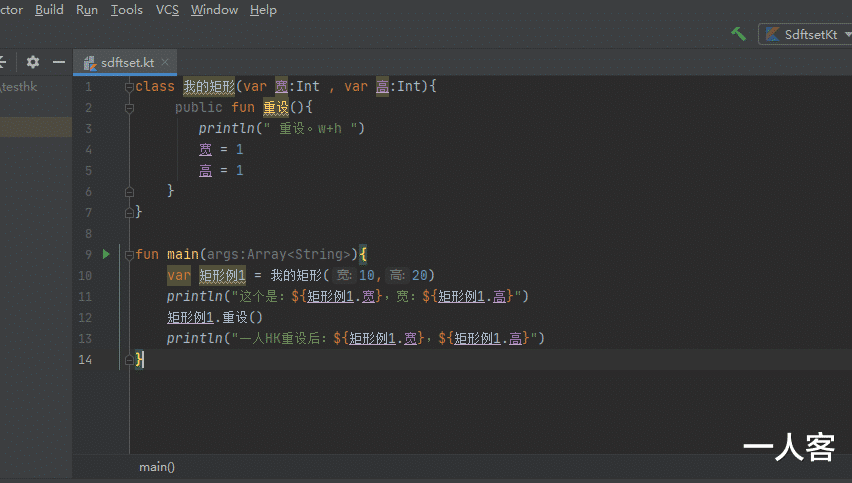Viewport: 852px width, 483px height.
Task: Click line number 3 in gutter
Action: click(88, 129)
